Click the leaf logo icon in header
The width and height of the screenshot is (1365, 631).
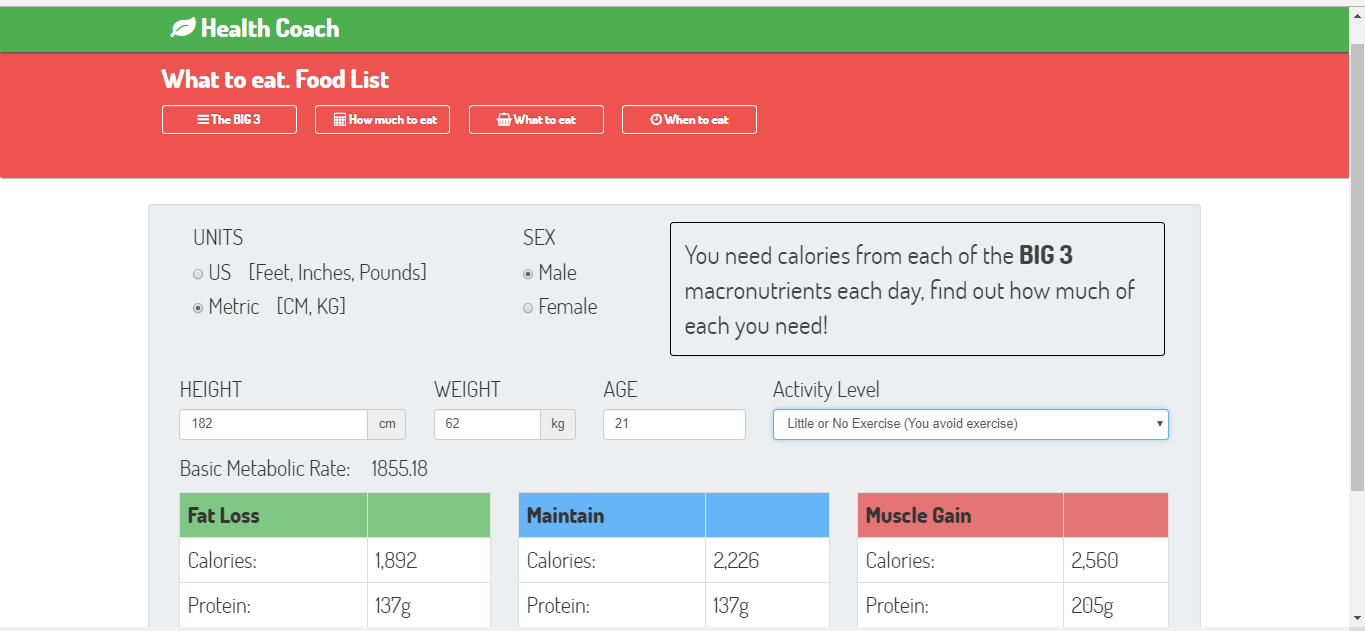(183, 29)
